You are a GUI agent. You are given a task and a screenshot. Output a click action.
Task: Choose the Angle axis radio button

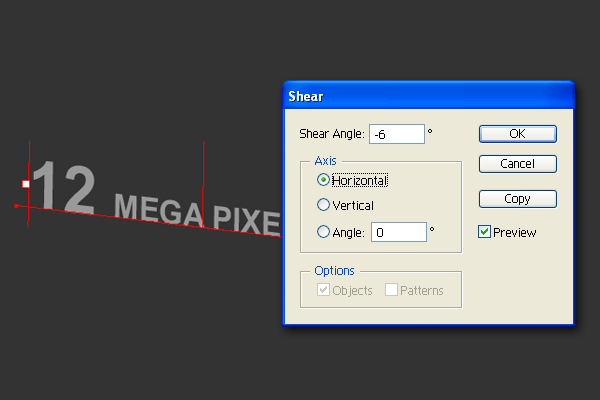coord(323,232)
